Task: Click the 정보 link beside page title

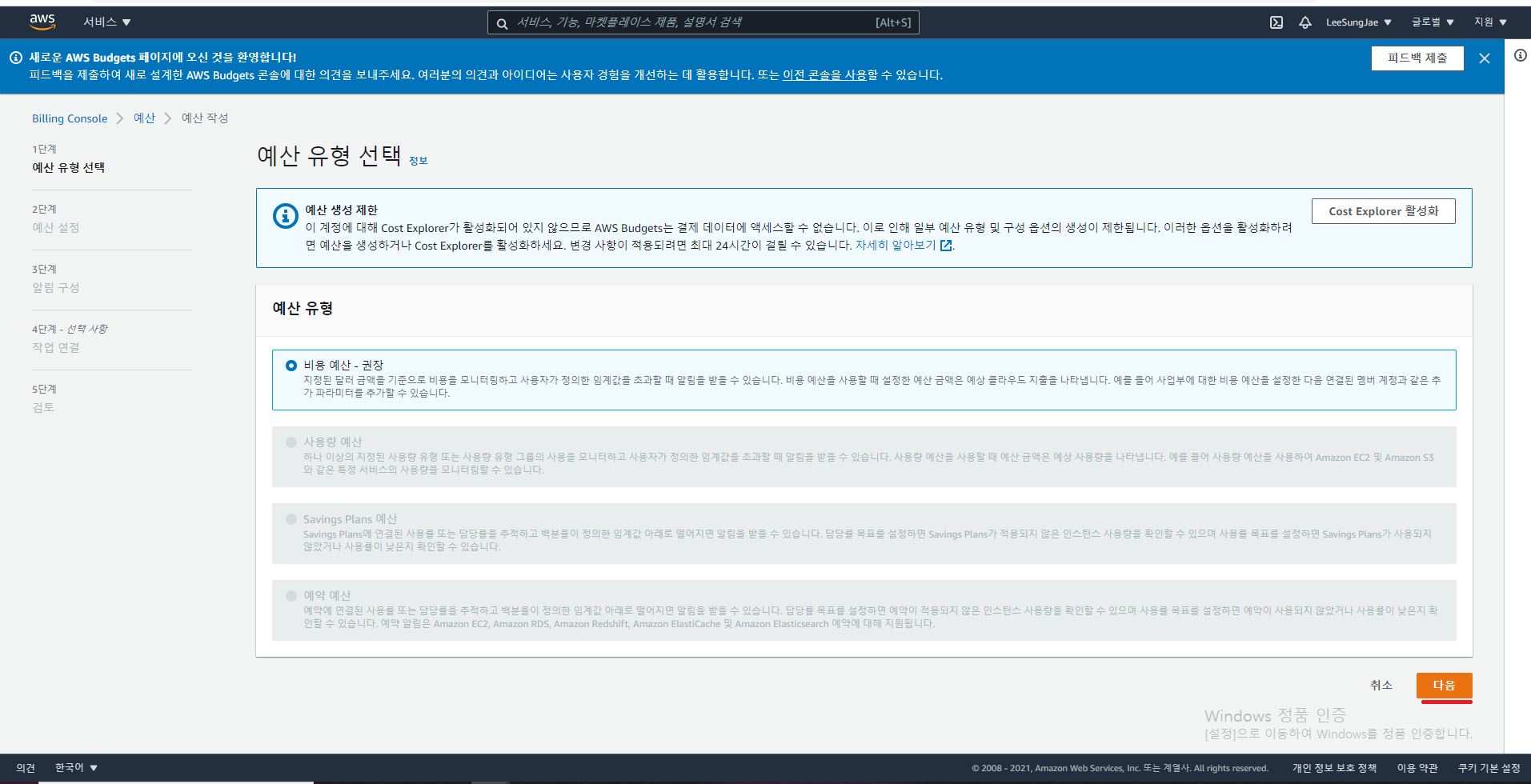Action: click(419, 161)
